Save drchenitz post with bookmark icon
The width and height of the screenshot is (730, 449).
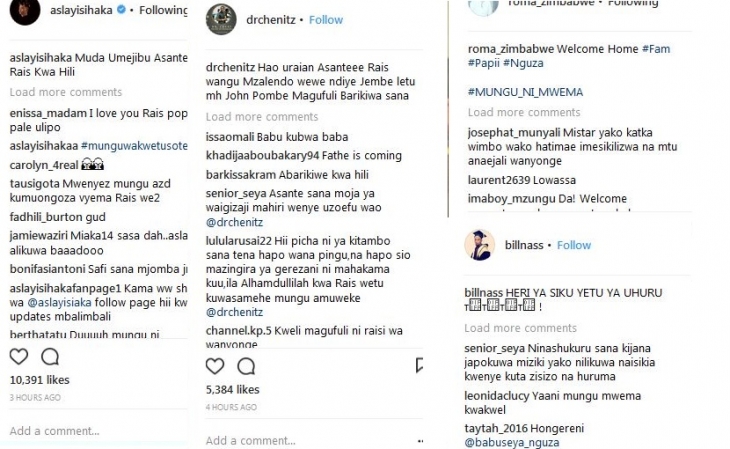419,366
